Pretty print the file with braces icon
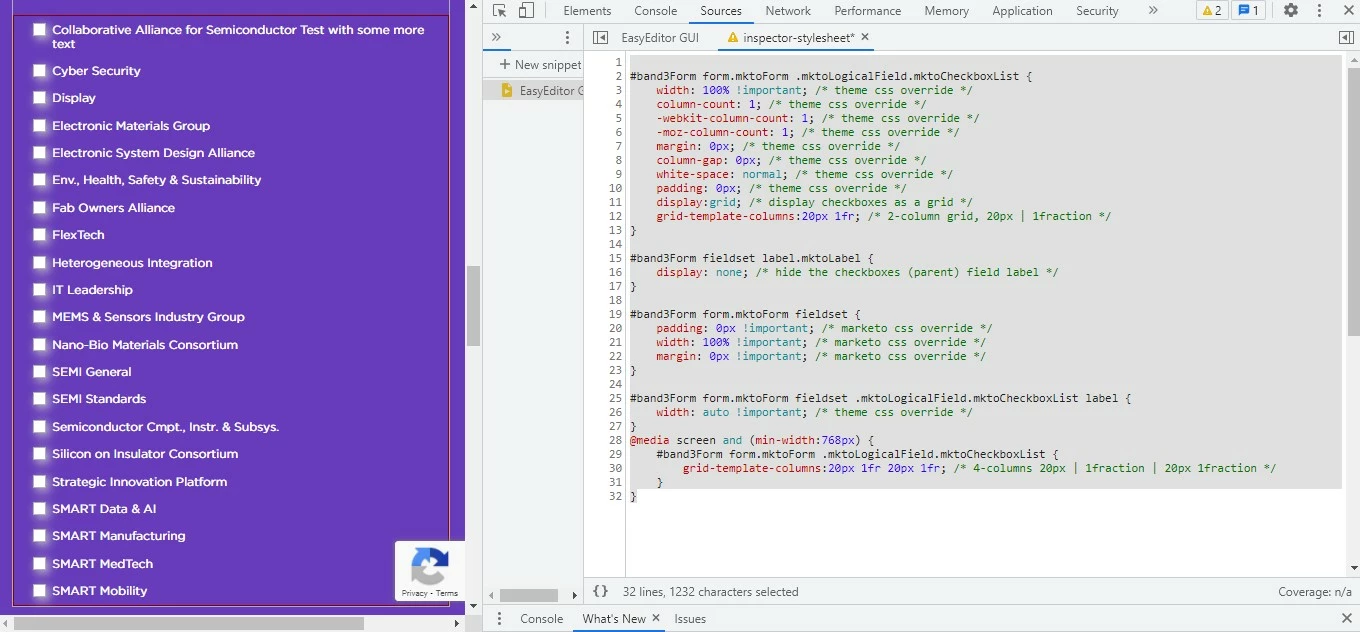 pyautogui.click(x=600, y=592)
